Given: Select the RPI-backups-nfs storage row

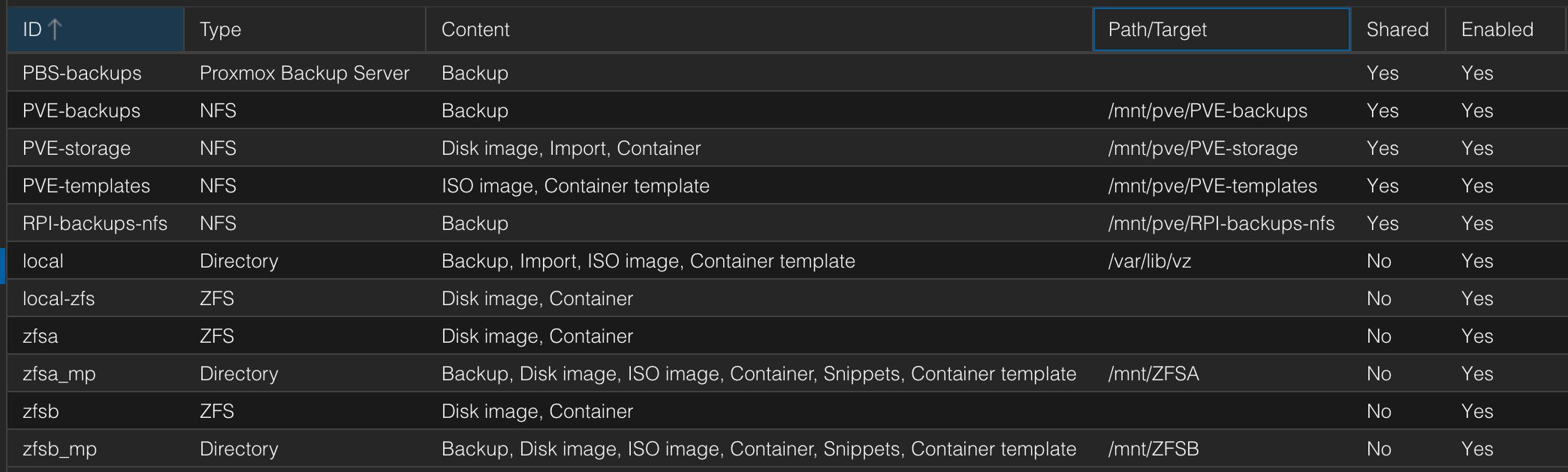Looking at the screenshot, I should pos(95,223).
